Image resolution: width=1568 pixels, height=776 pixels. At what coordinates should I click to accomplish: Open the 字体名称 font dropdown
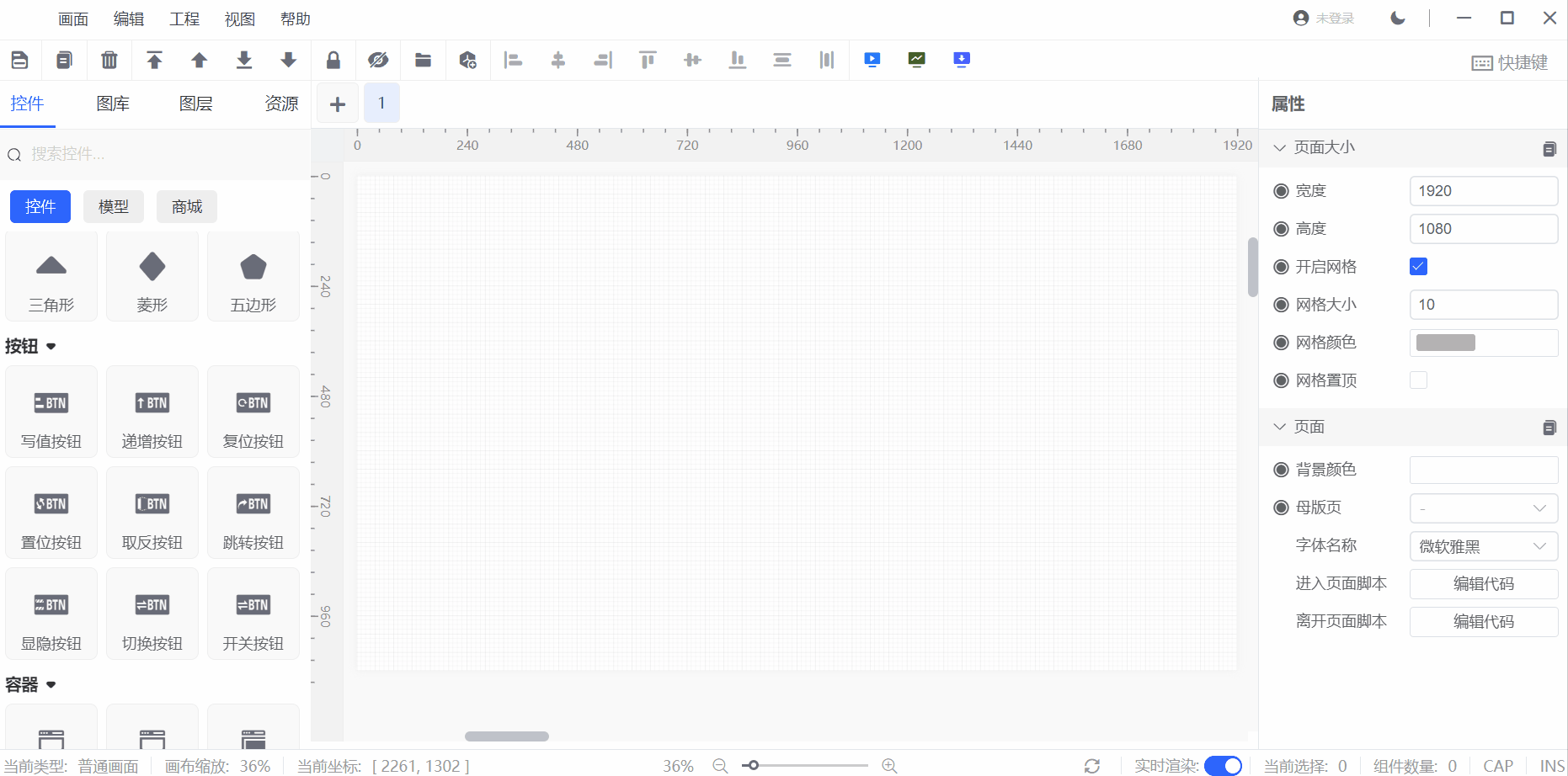(1483, 546)
